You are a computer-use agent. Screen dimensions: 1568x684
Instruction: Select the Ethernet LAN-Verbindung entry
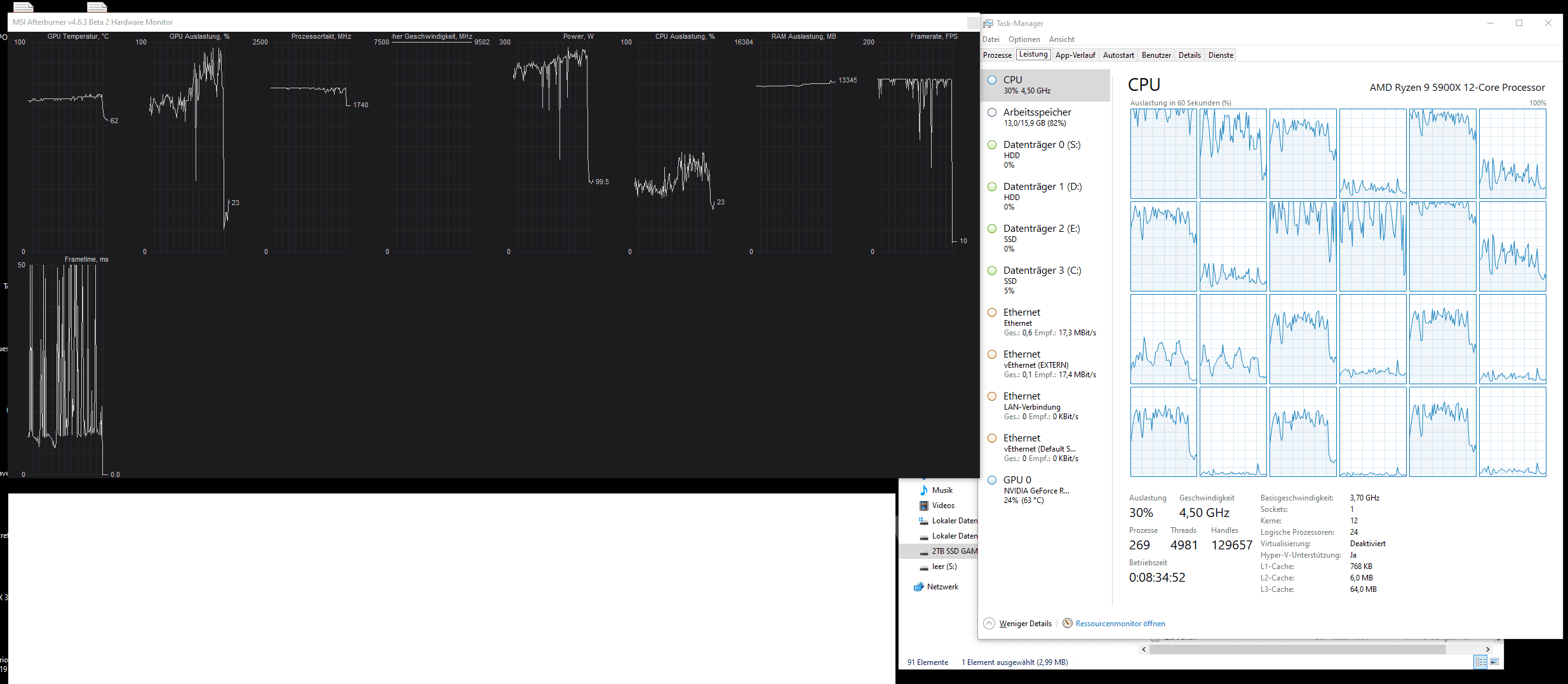pos(1045,406)
